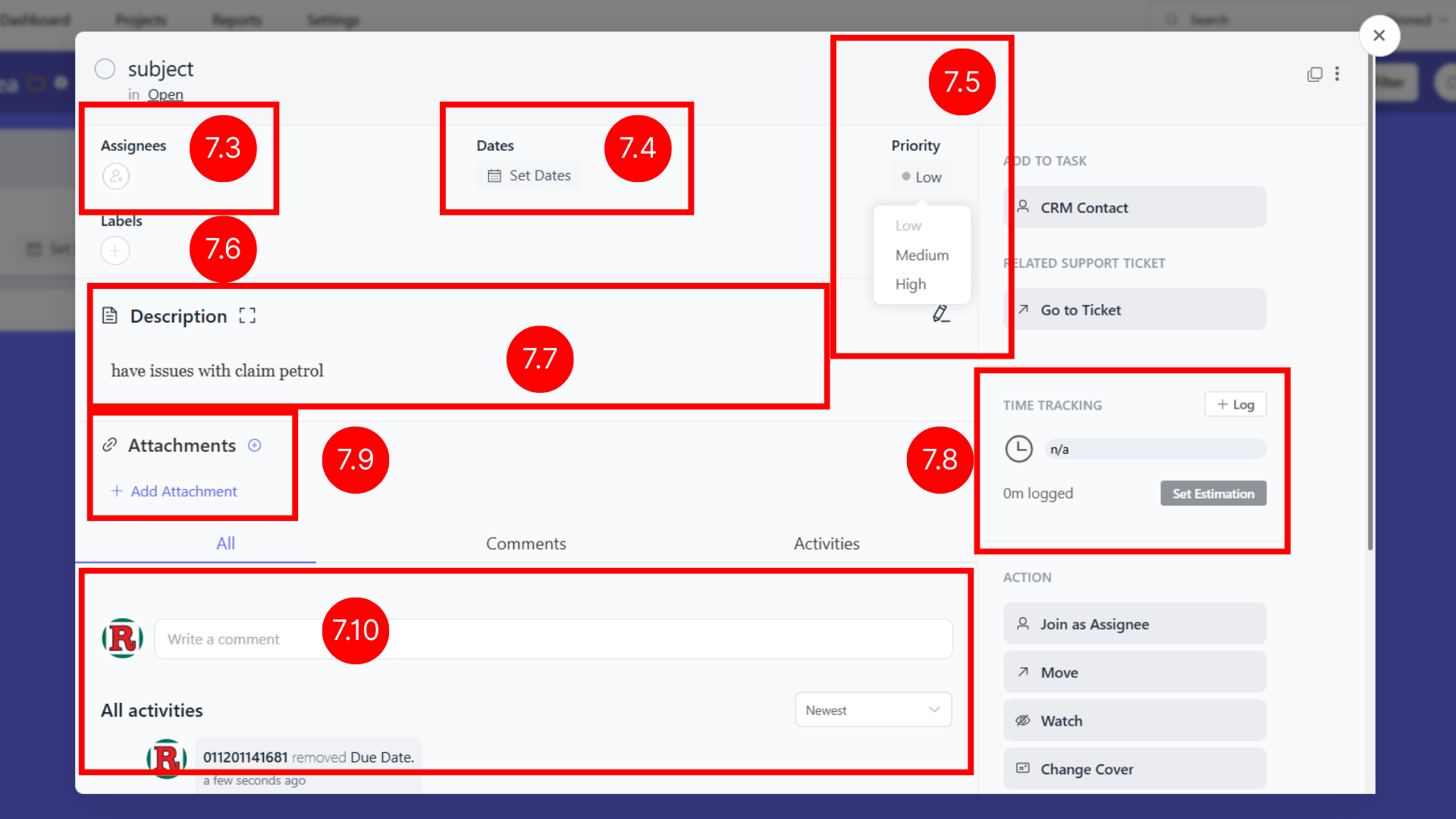The image size is (1456, 819).
Task: Click the Set Estimation button
Action: coord(1213,493)
